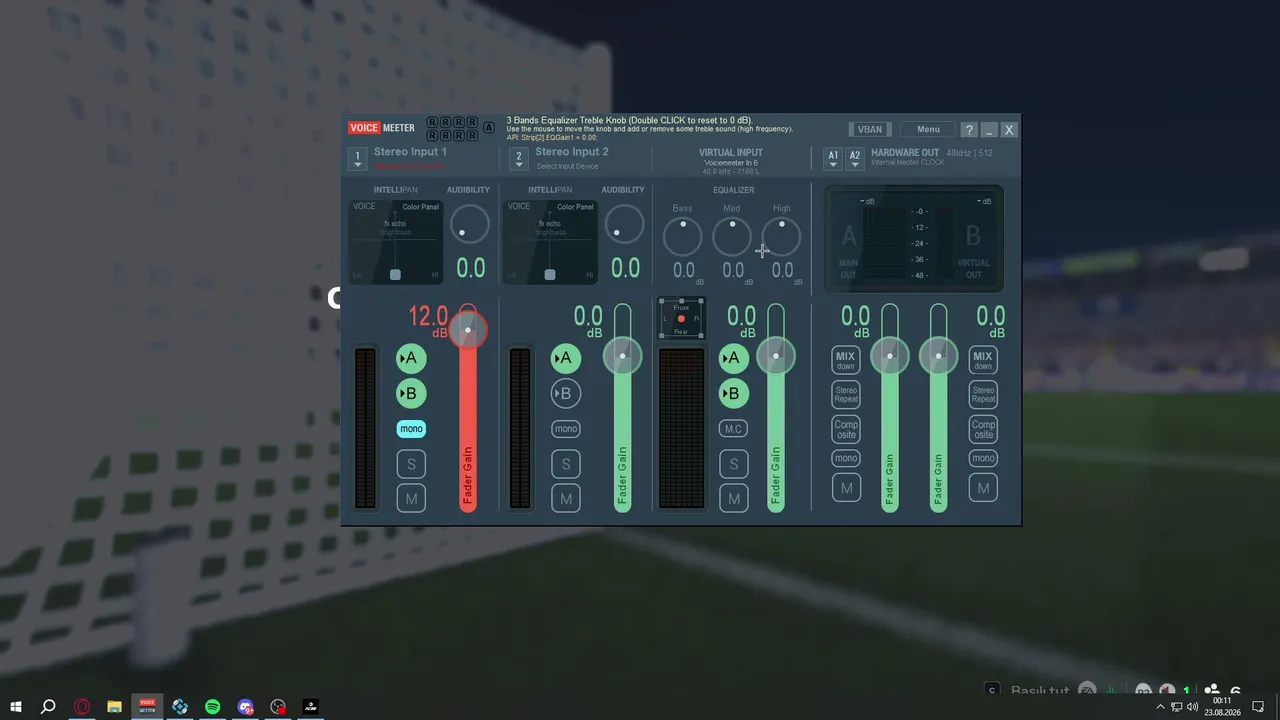Toggle B bus routing on Stereo Input 1
Image resolution: width=1280 pixels, height=720 pixels.
coord(411,394)
